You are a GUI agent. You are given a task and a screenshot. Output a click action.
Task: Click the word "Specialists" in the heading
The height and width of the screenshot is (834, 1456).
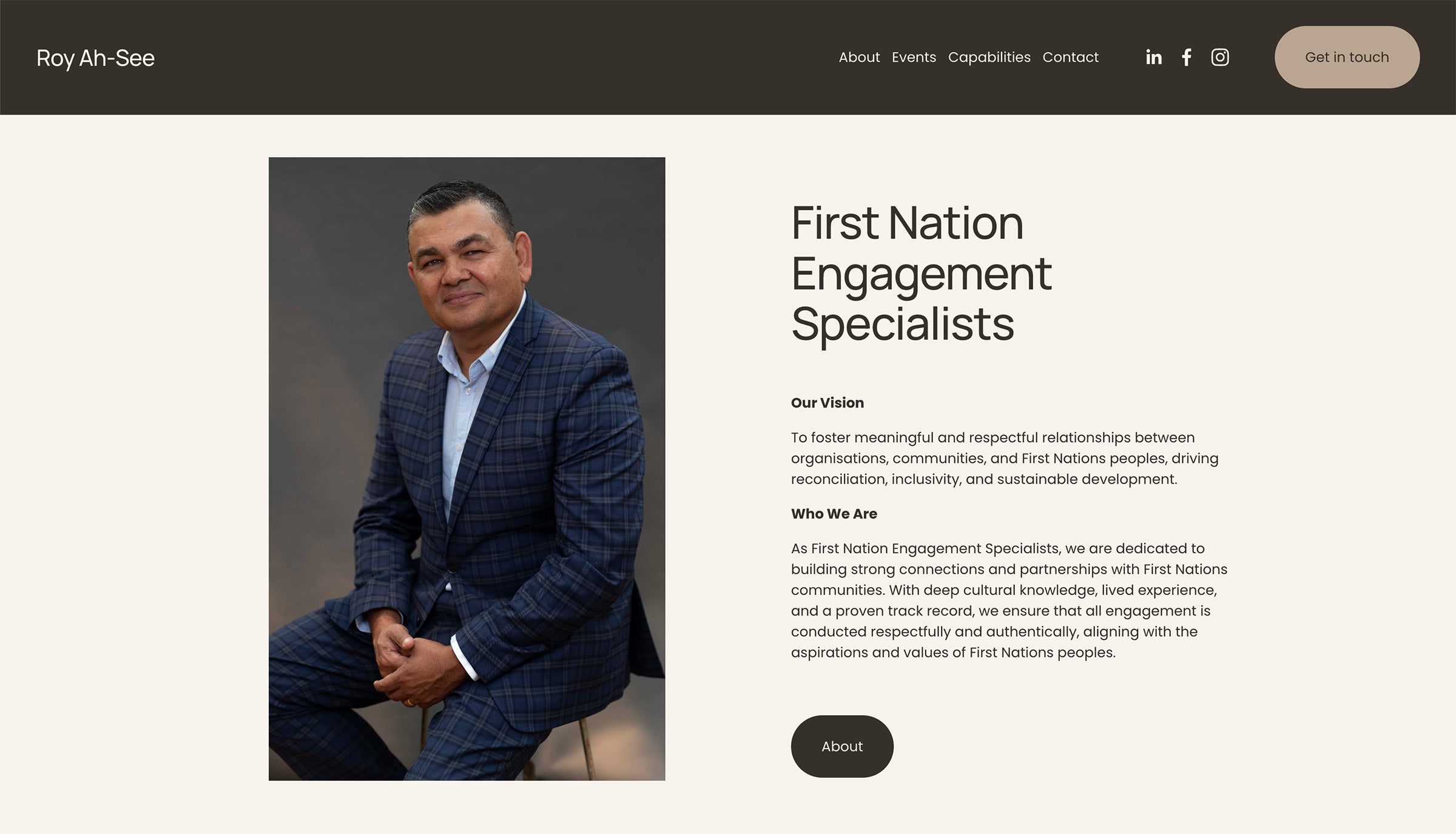click(902, 325)
